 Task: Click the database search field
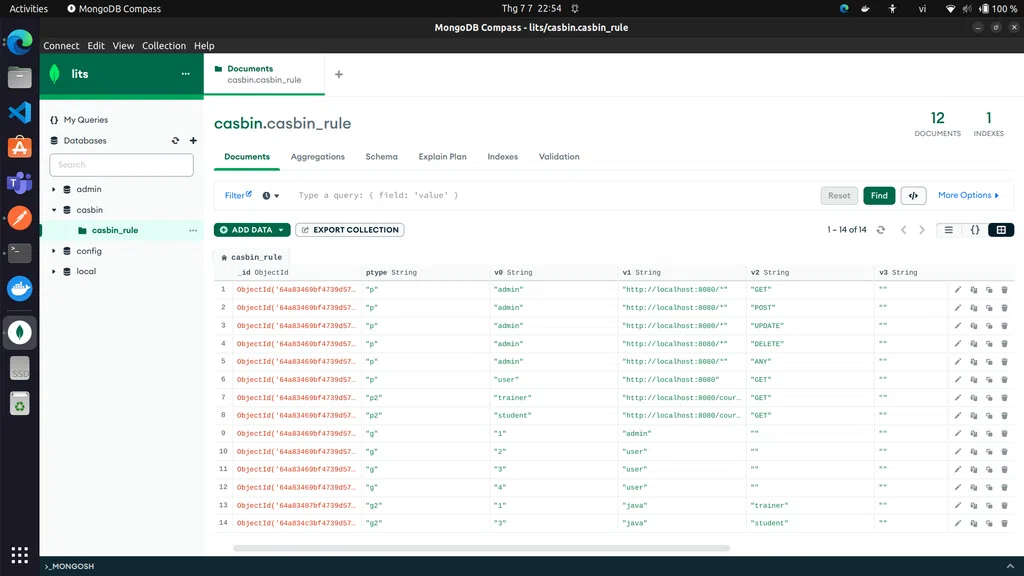121,165
